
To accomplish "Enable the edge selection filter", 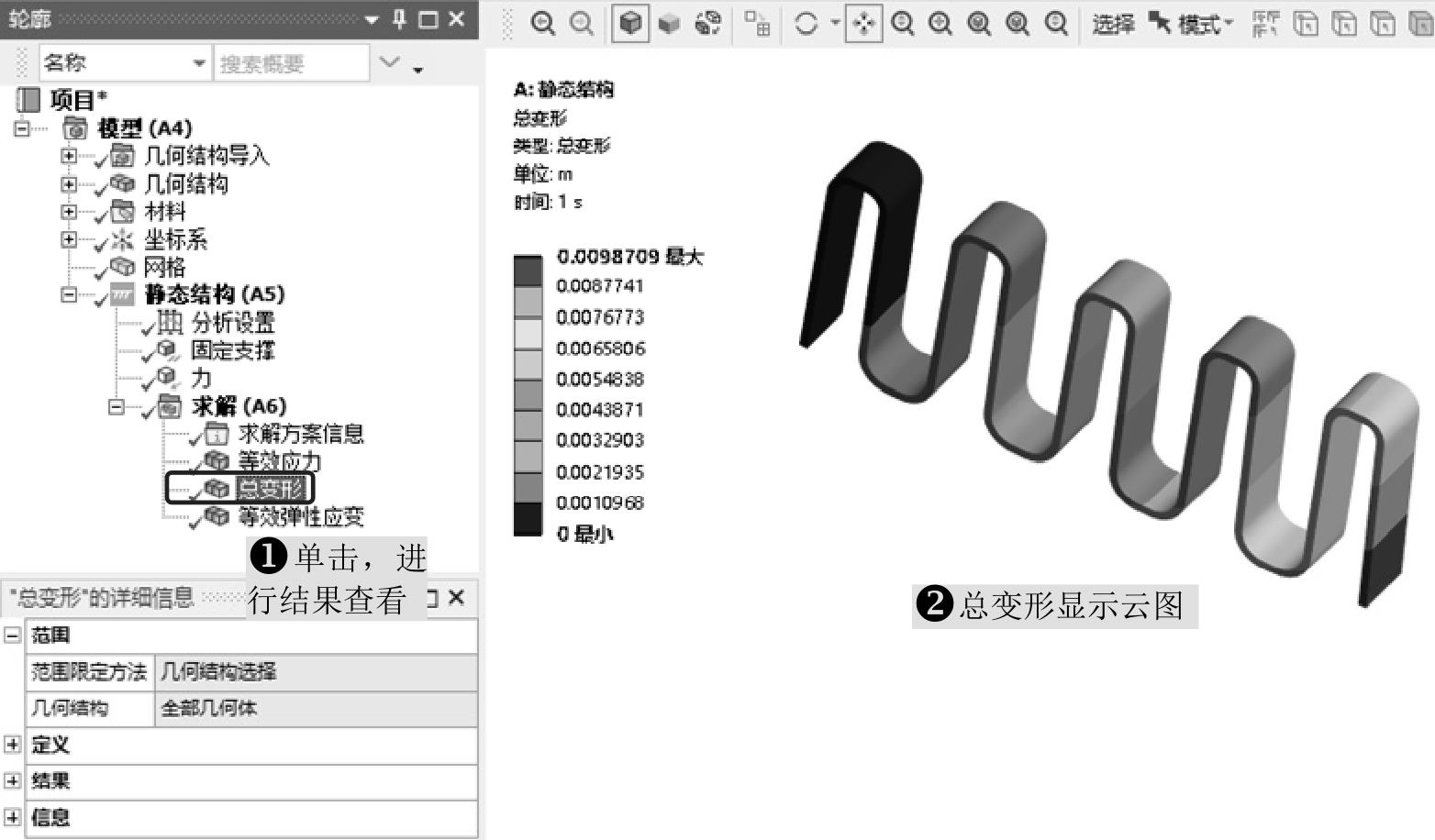I will (1344, 24).
